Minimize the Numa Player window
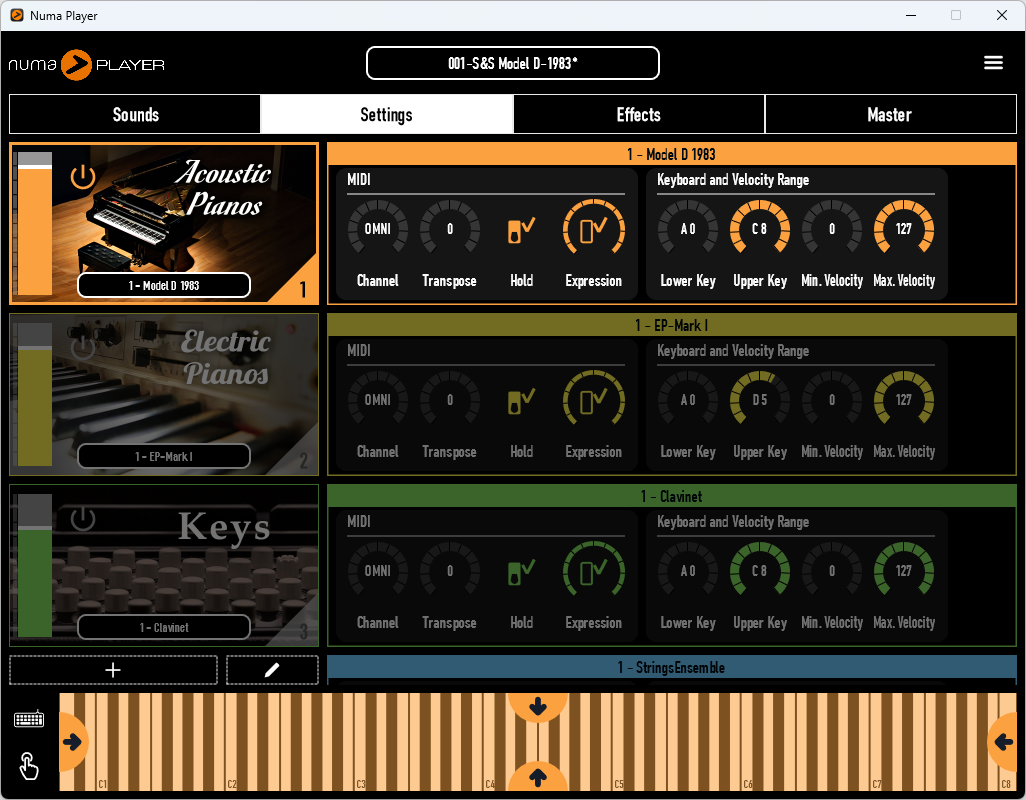The width and height of the screenshot is (1026, 800). 911,15
